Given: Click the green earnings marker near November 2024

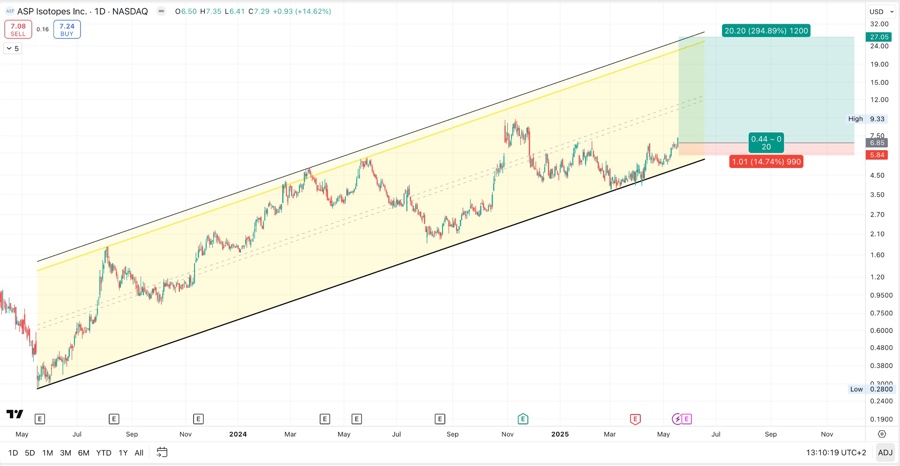Looking at the screenshot, I should coord(522,419).
